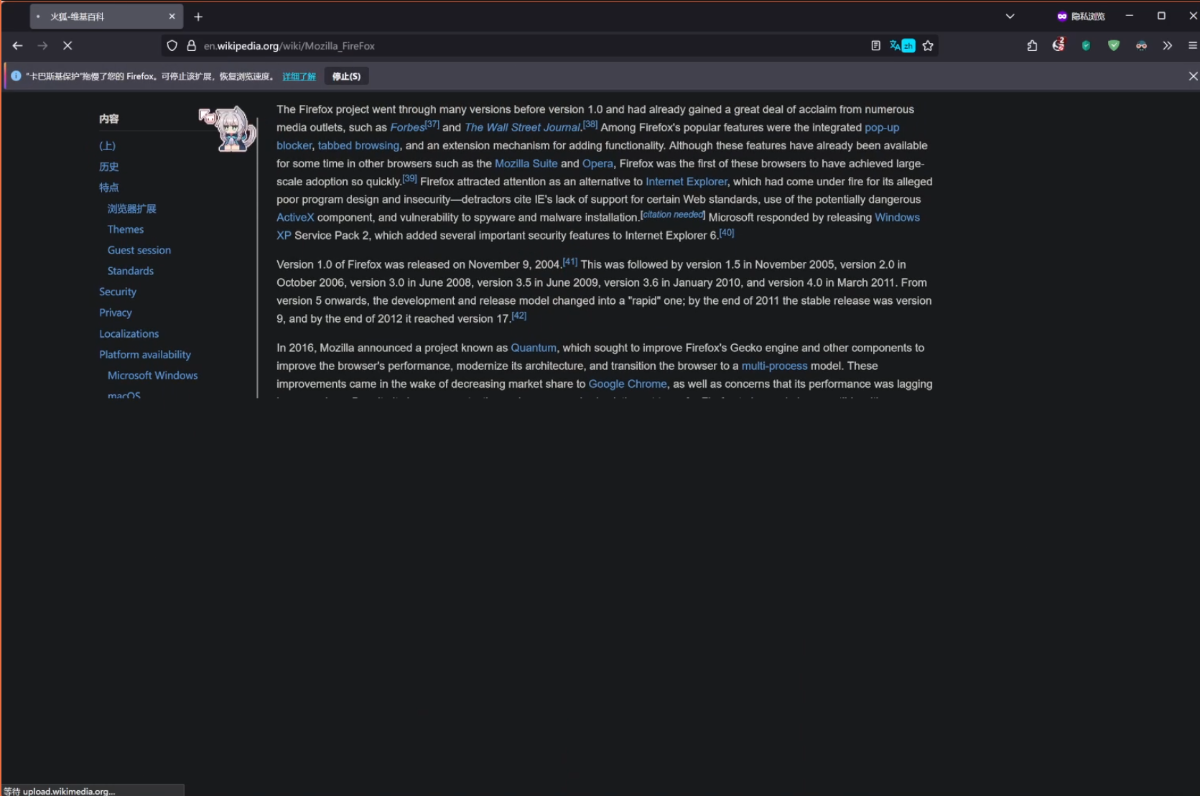
Task: Click the info icon in notification bar
Action: (16, 76)
